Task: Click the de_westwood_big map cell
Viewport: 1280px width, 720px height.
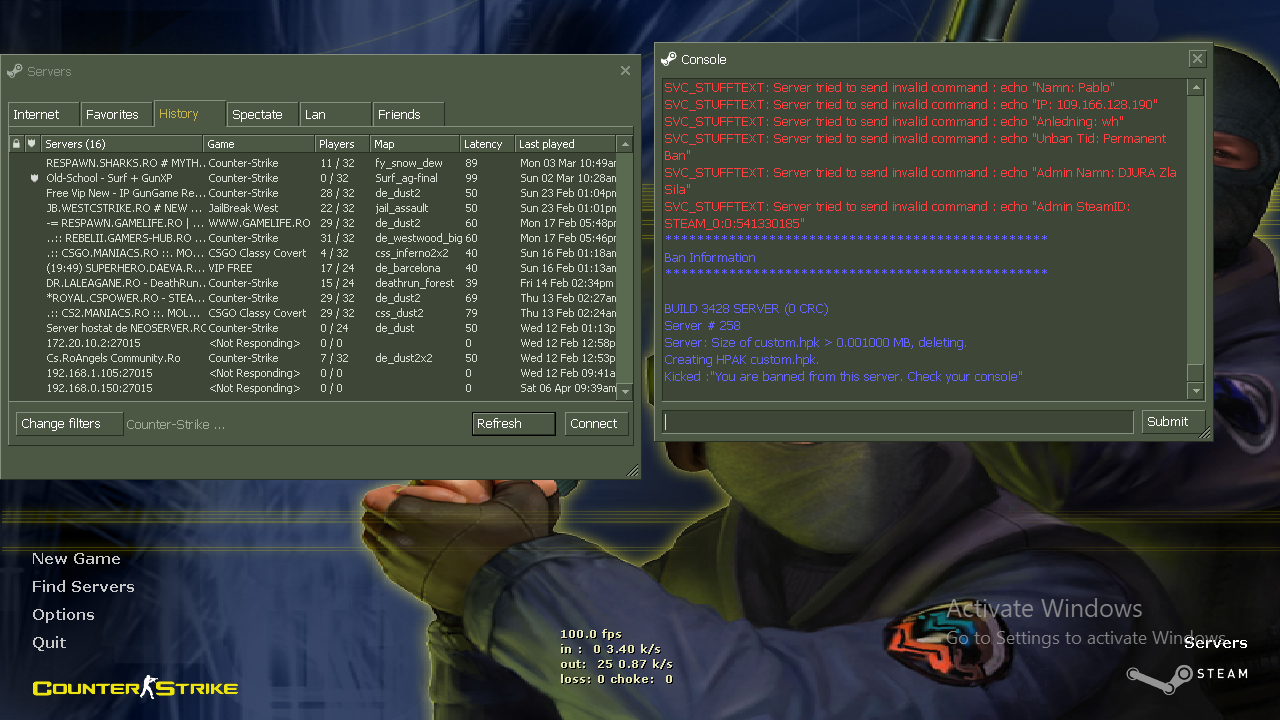Action: pyautogui.click(x=419, y=238)
